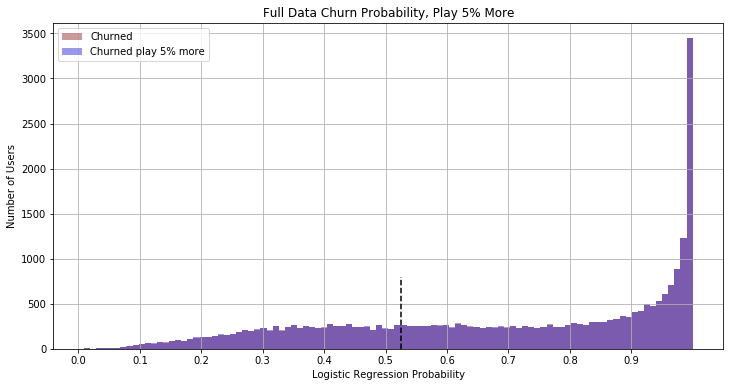Click the x-axis tick label 0.0
This screenshot has width=730, height=387.
(x=78, y=360)
